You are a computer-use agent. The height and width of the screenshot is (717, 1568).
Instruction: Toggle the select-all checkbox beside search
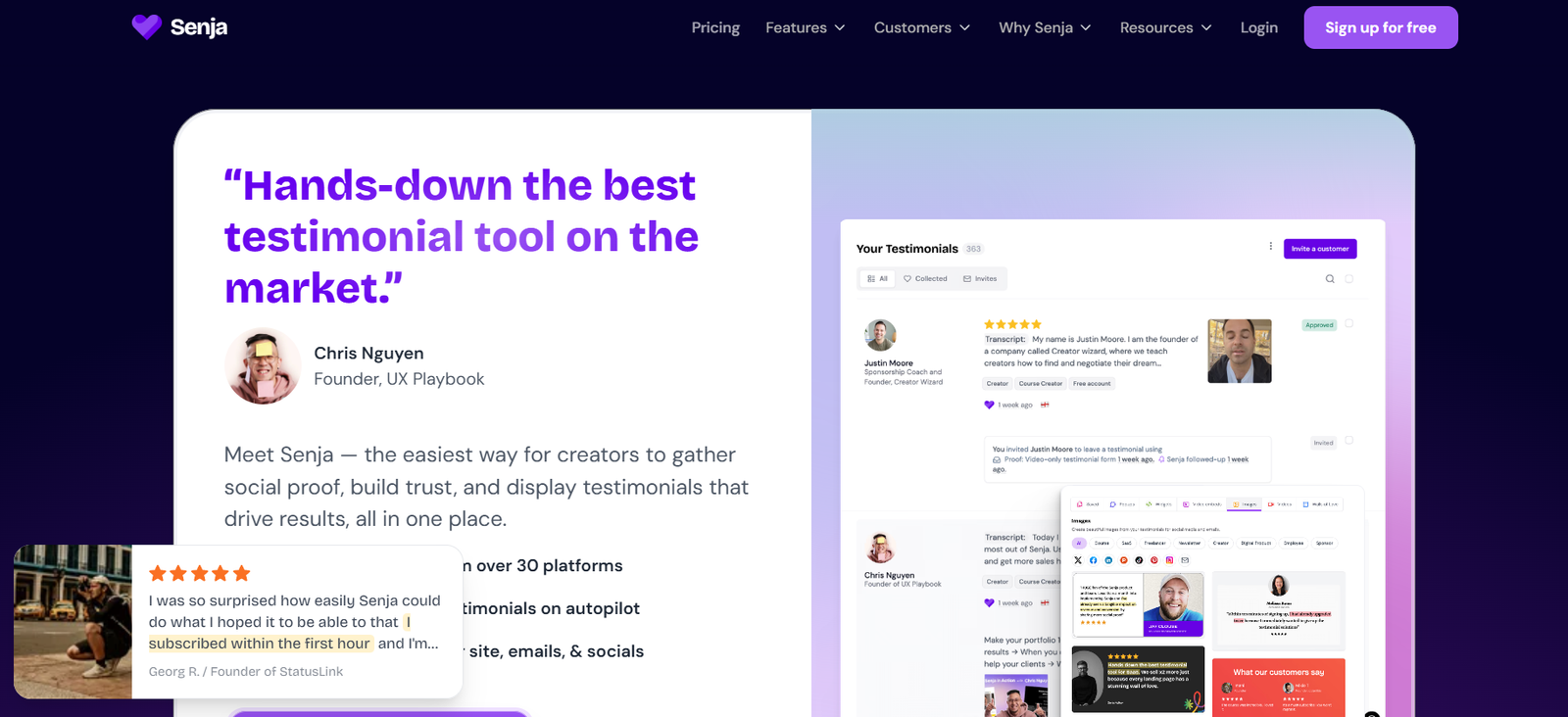point(1349,279)
